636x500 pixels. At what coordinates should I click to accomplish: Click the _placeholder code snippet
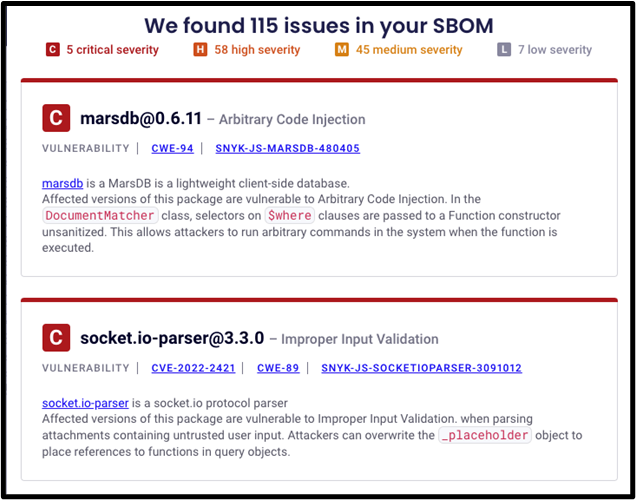click(484, 435)
